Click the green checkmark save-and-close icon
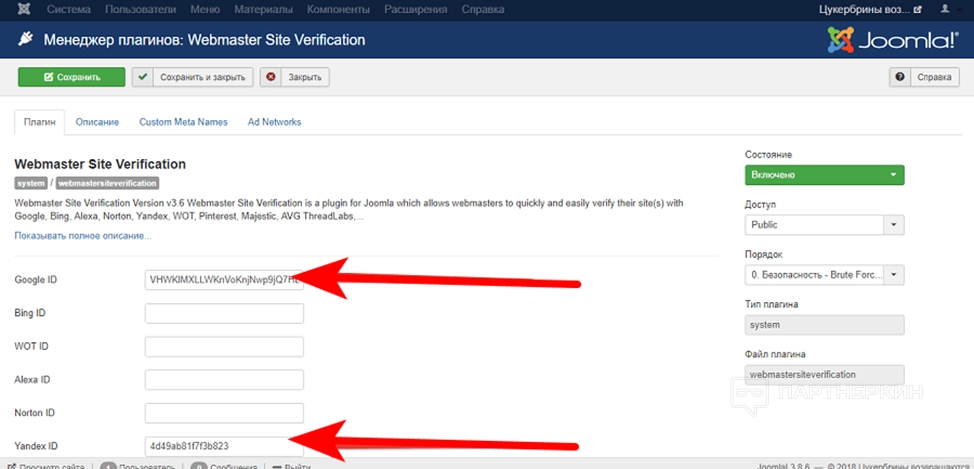The width and height of the screenshot is (974, 469). pyautogui.click(x=143, y=78)
